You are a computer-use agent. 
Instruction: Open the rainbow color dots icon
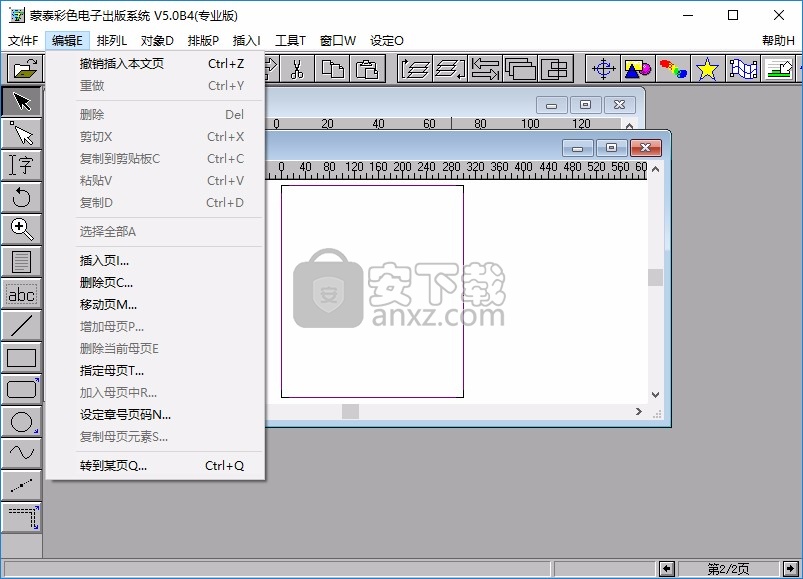click(672, 69)
